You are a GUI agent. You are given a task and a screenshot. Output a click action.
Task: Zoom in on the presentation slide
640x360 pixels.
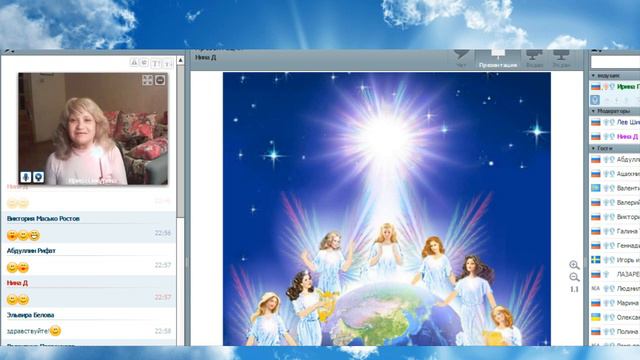click(574, 265)
